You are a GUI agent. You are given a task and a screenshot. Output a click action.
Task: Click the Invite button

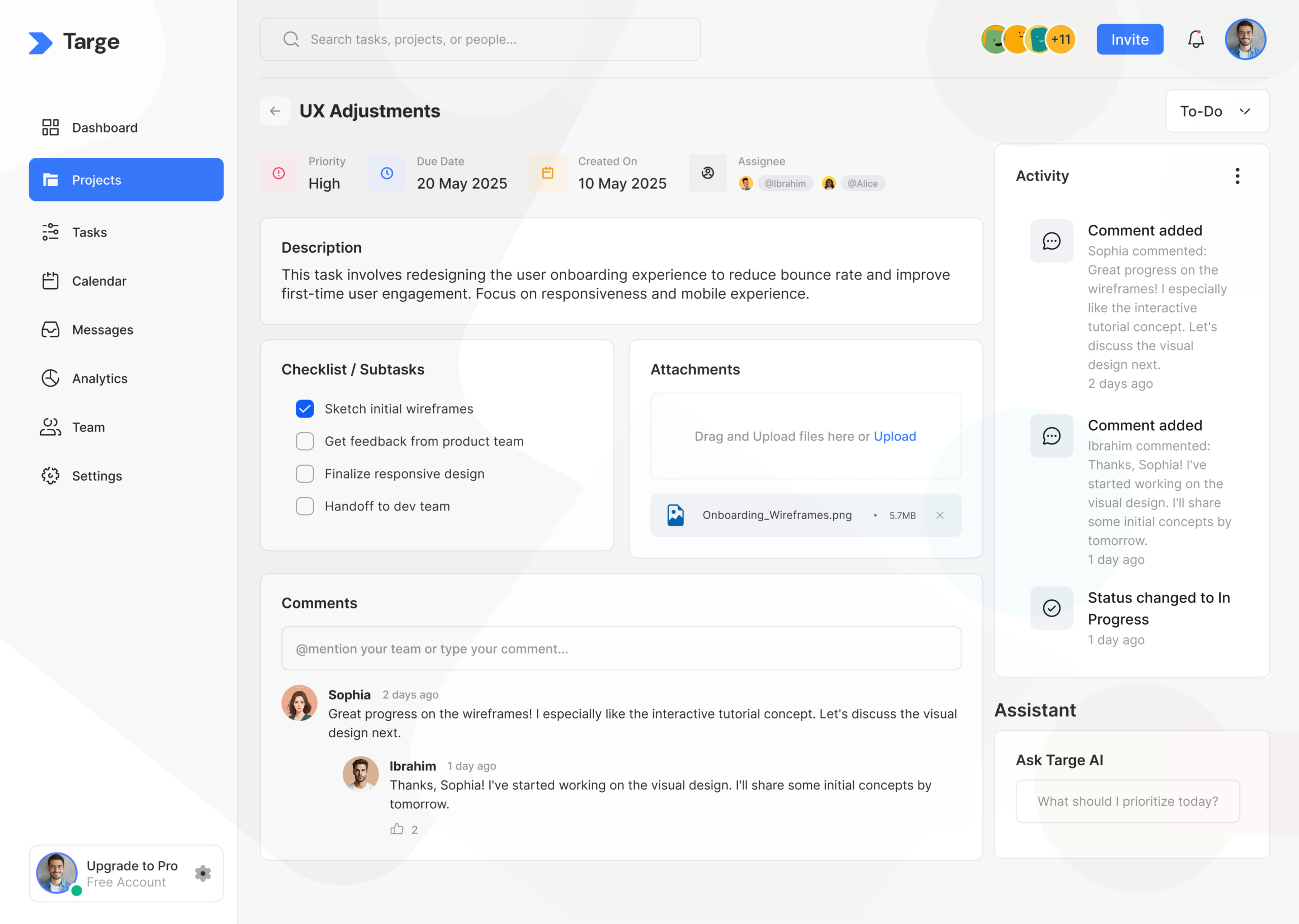[1130, 39]
